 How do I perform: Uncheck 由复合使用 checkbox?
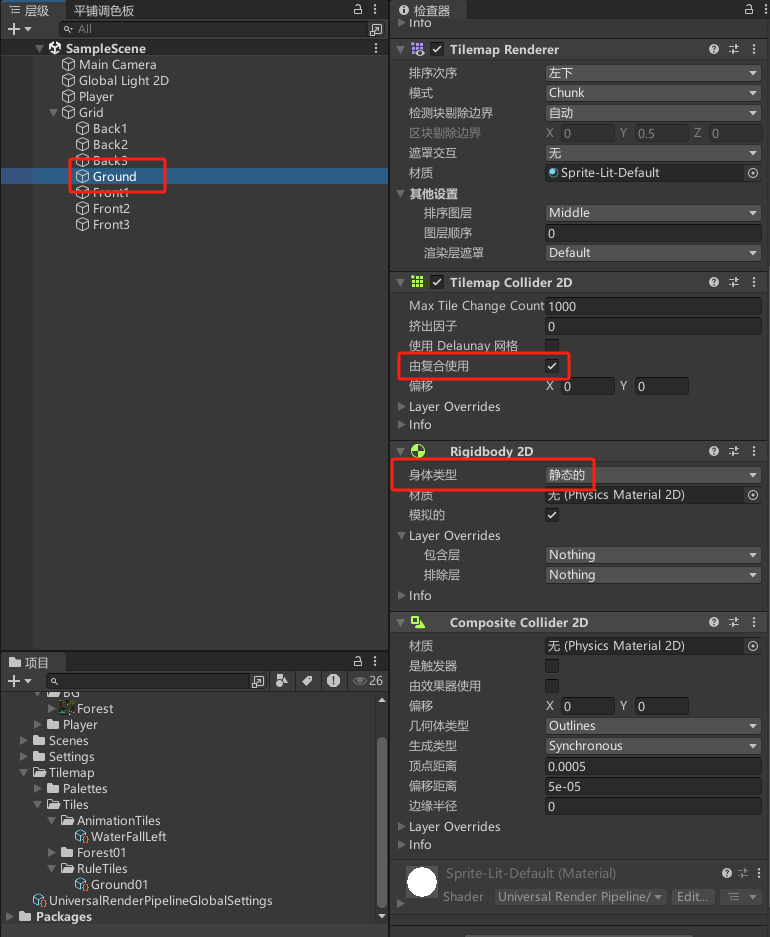click(x=552, y=366)
